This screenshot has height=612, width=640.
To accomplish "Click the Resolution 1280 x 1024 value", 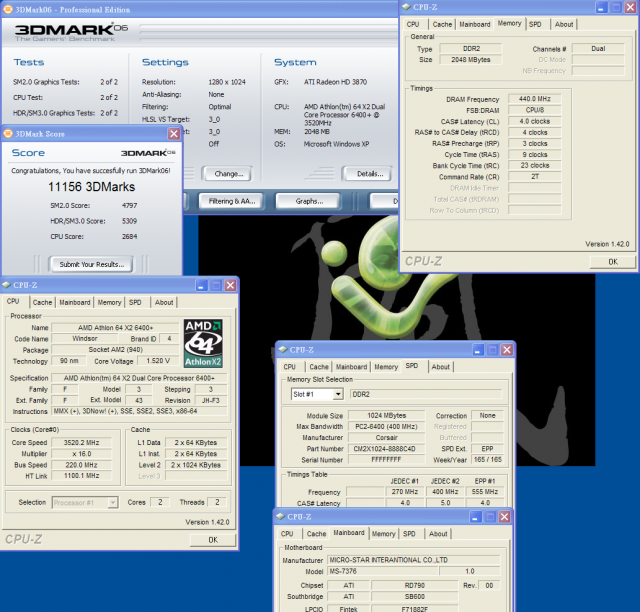I will pyautogui.click(x=227, y=82).
